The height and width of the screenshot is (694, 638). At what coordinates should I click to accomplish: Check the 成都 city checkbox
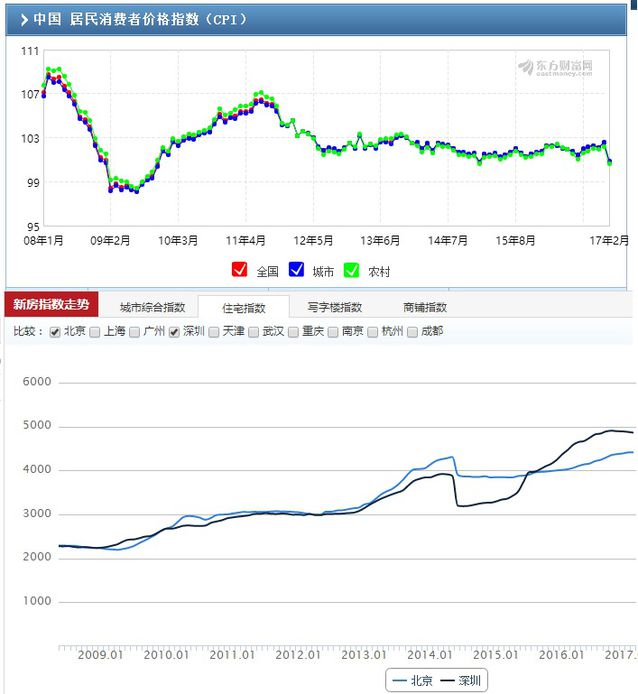tap(412, 332)
